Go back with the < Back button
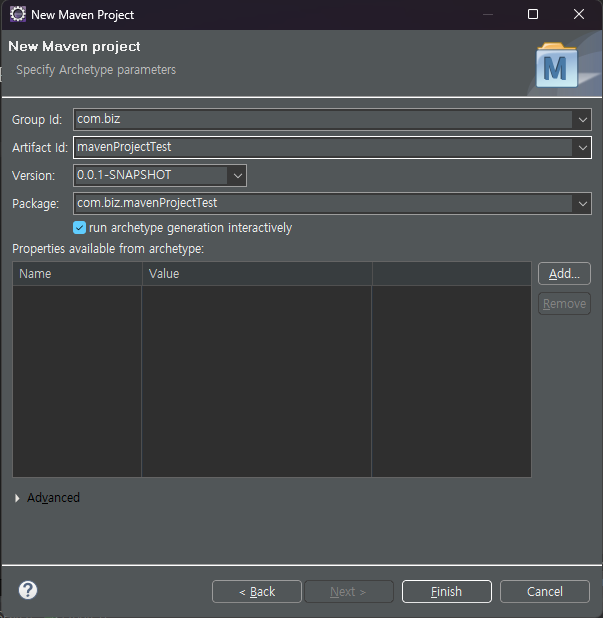The height and width of the screenshot is (618, 603). click(x=257, y=592)
